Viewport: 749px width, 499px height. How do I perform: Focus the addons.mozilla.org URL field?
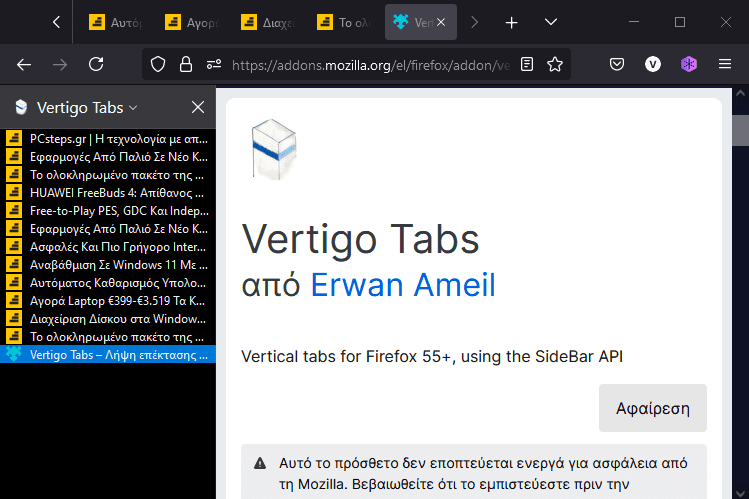370,65
